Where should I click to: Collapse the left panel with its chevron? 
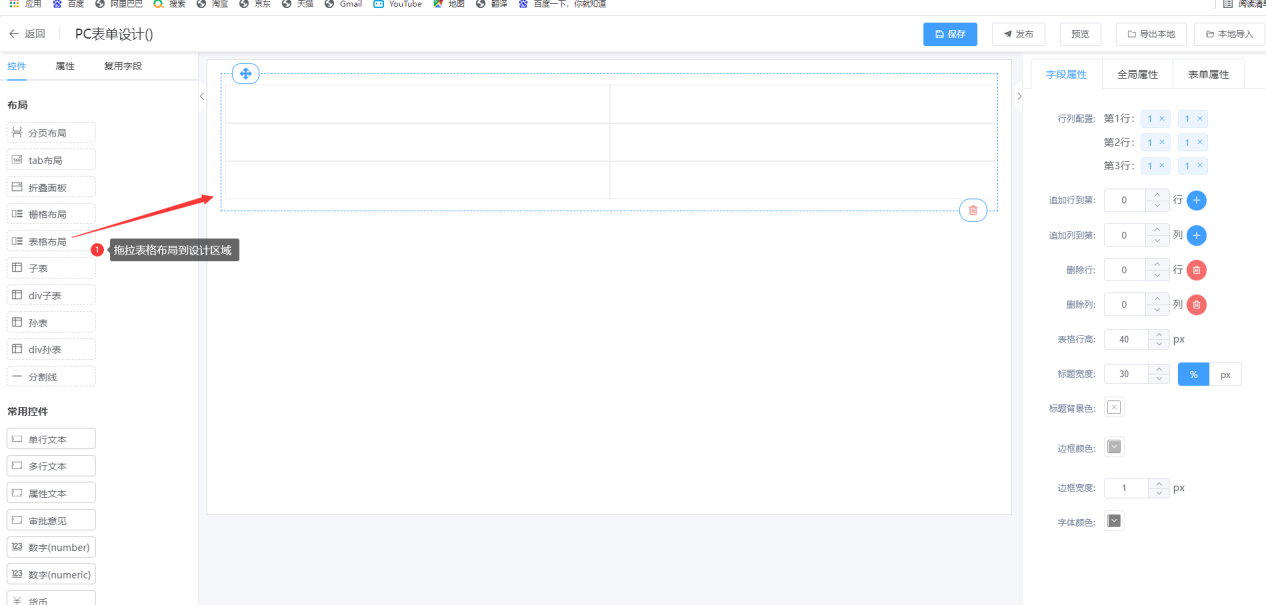click(x=202, y=96)
